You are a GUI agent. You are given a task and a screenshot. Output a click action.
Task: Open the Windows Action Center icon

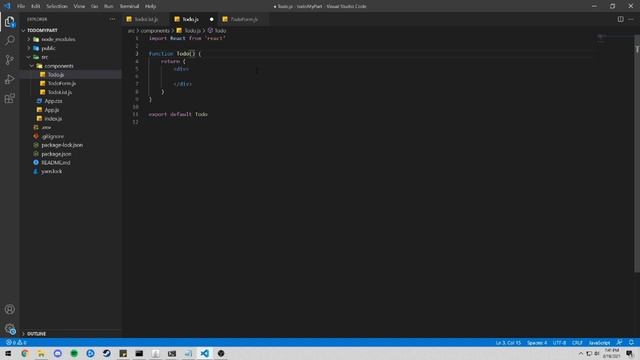(630, 353)
